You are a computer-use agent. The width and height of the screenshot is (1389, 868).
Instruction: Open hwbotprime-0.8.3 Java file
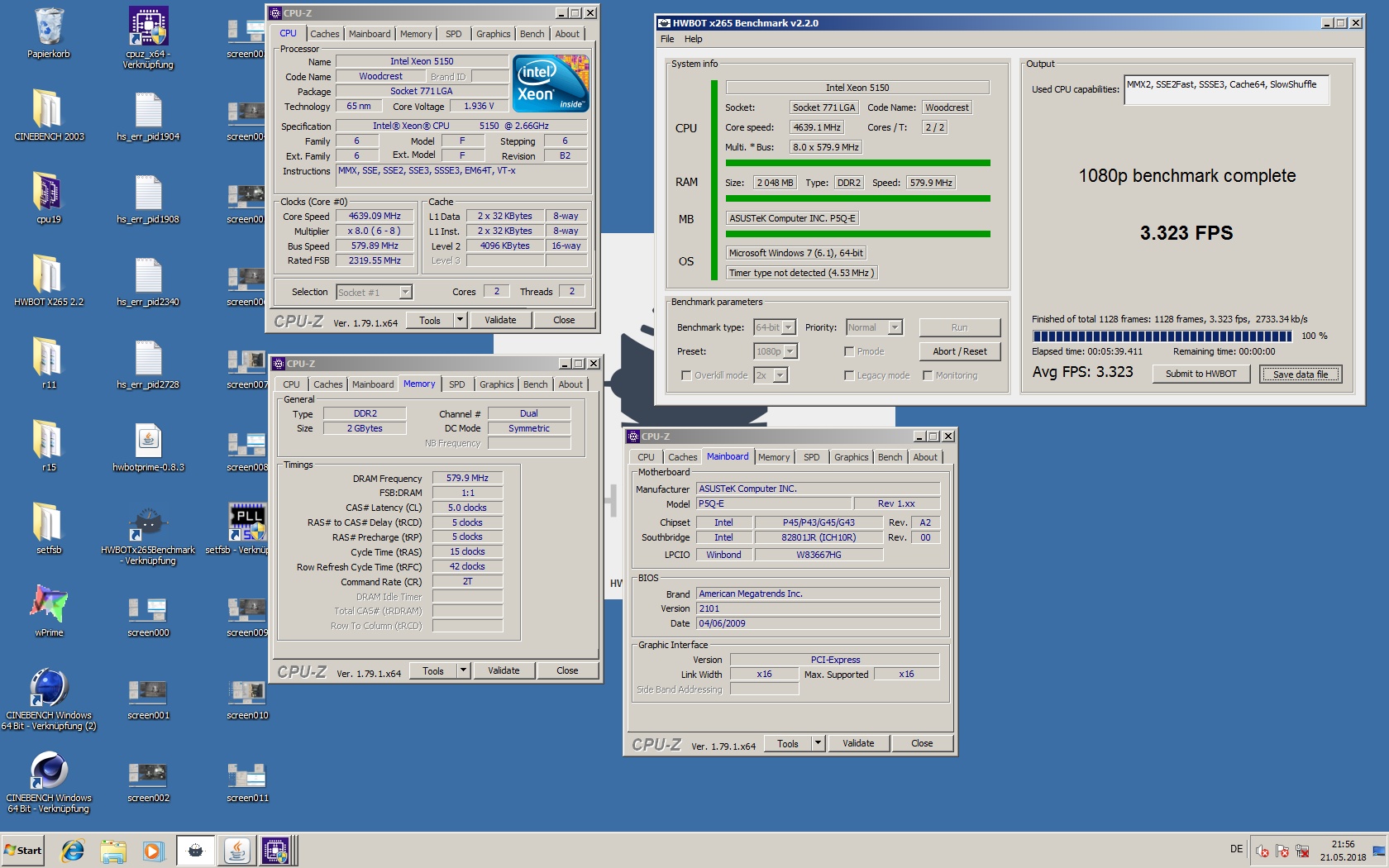point(148,446)
